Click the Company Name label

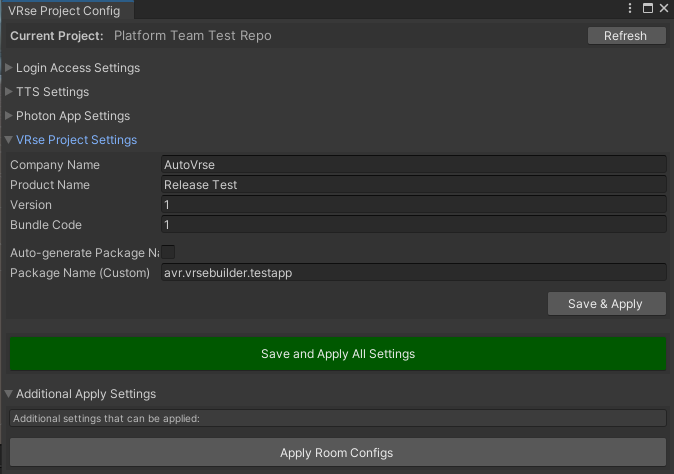[55, 165]
